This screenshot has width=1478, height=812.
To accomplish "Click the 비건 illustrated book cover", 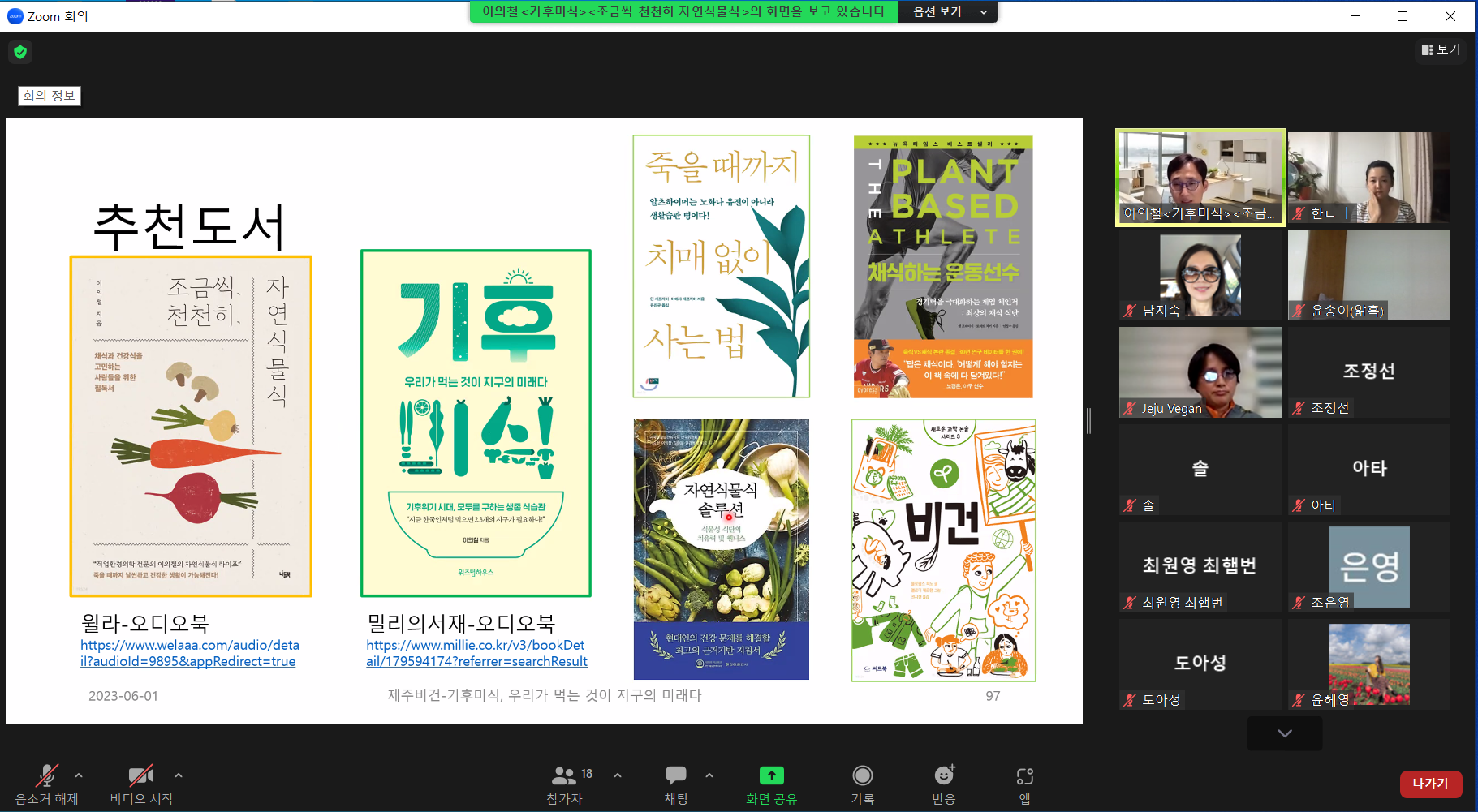I will pyautogui.click(x=943, y=550).
